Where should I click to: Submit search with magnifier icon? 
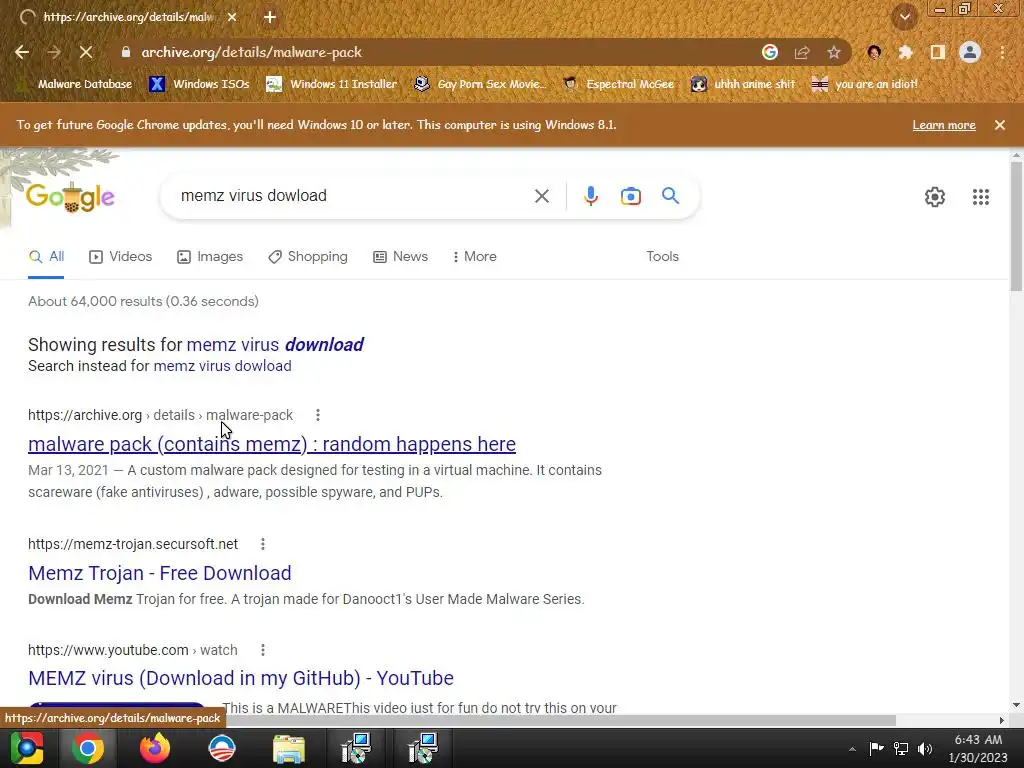[x=670, y=196]
